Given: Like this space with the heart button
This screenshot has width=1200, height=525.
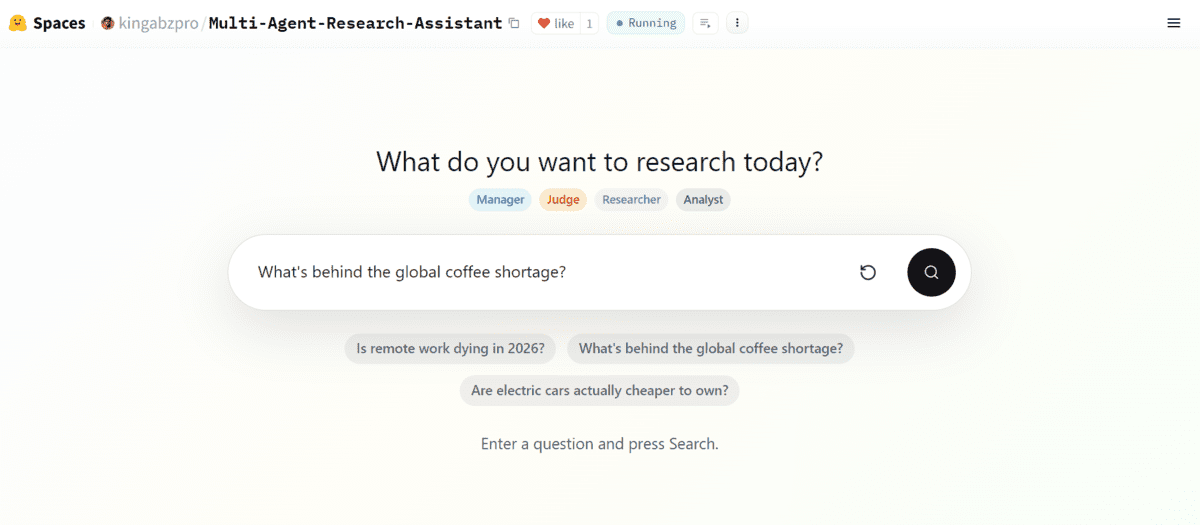Looking at the screenshot, I should point(555,23).
